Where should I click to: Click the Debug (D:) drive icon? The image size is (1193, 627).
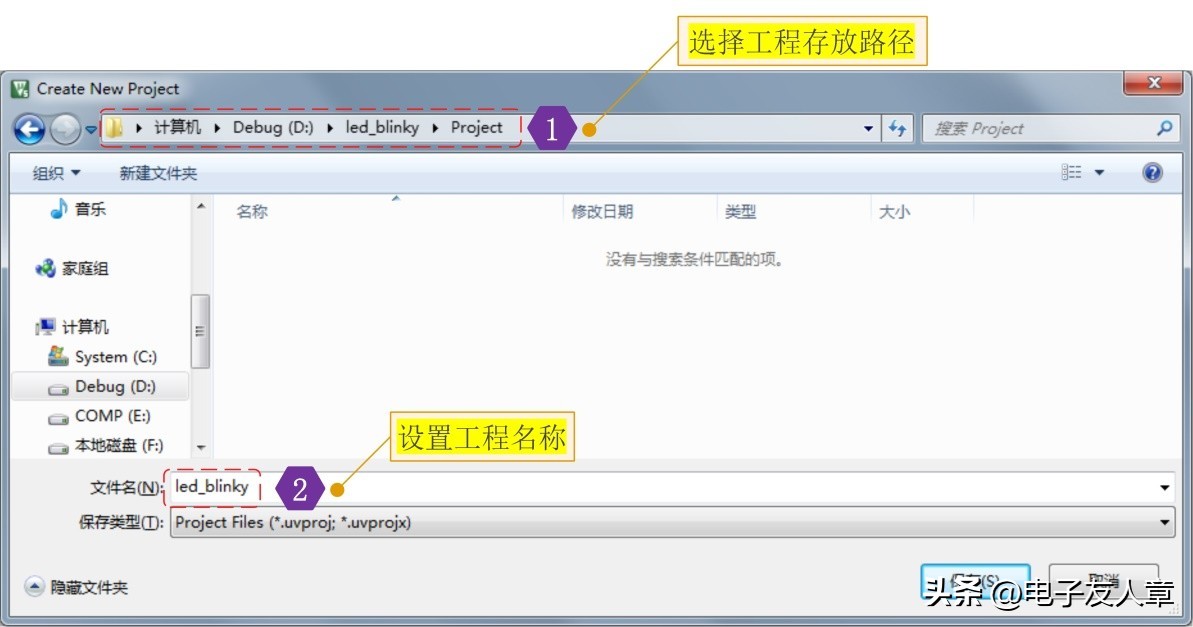pos(59,389)
